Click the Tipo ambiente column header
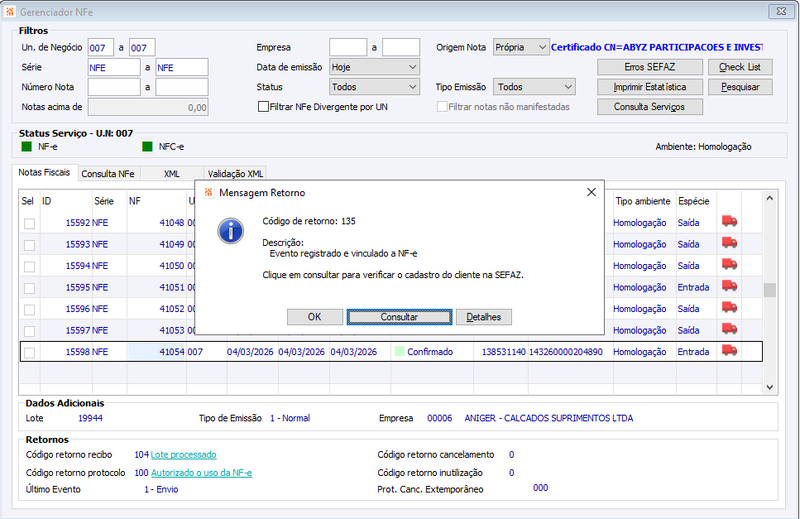The height and width of the screenshot is (519, 800). pyautogui.click(x=644, y=201)
